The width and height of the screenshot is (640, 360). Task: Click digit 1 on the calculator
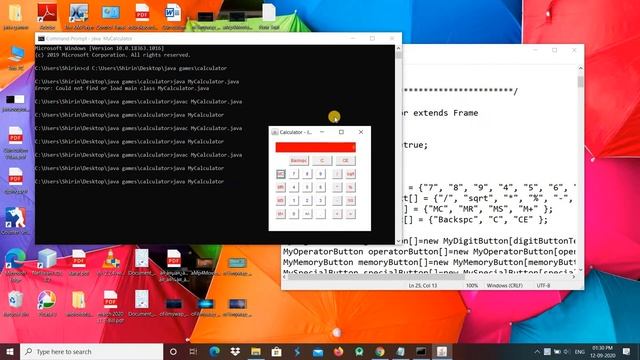(x=293, y=200)
